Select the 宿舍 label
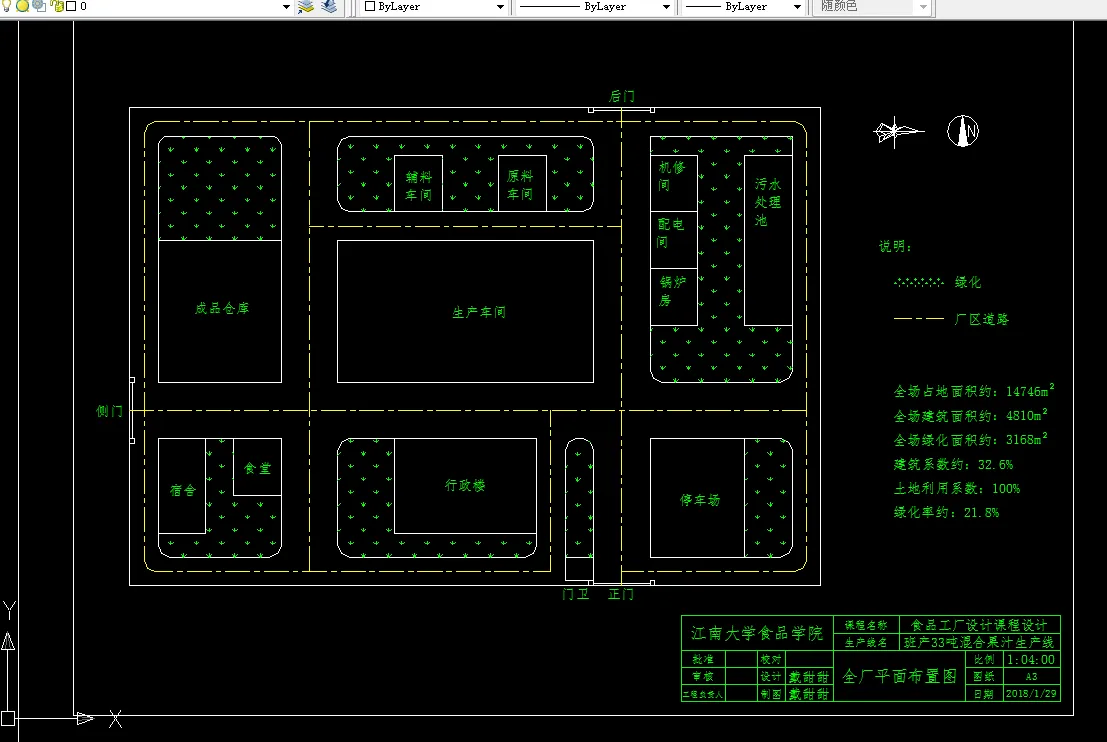The height and width of the screenshot is (742, 1107). click(183, 490)
